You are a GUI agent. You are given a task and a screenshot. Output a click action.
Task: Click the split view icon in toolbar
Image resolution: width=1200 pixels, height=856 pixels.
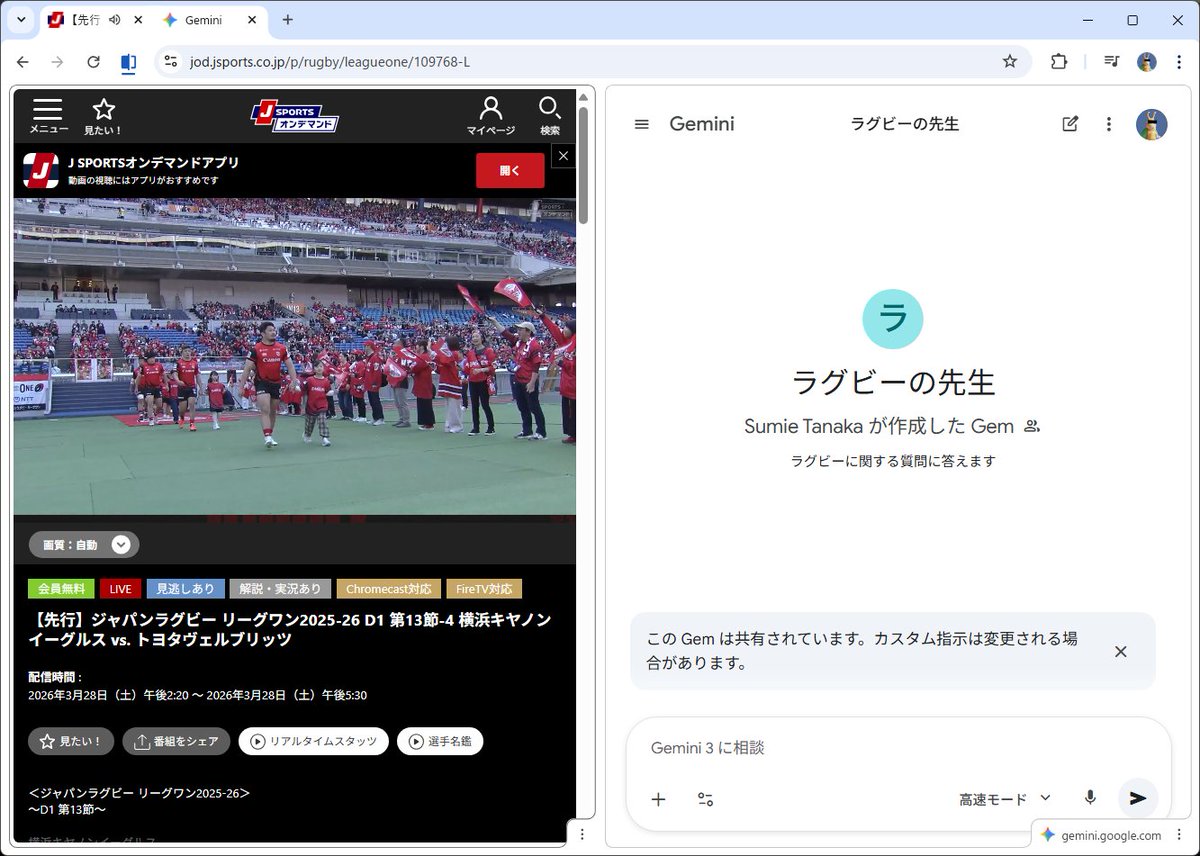128,62
